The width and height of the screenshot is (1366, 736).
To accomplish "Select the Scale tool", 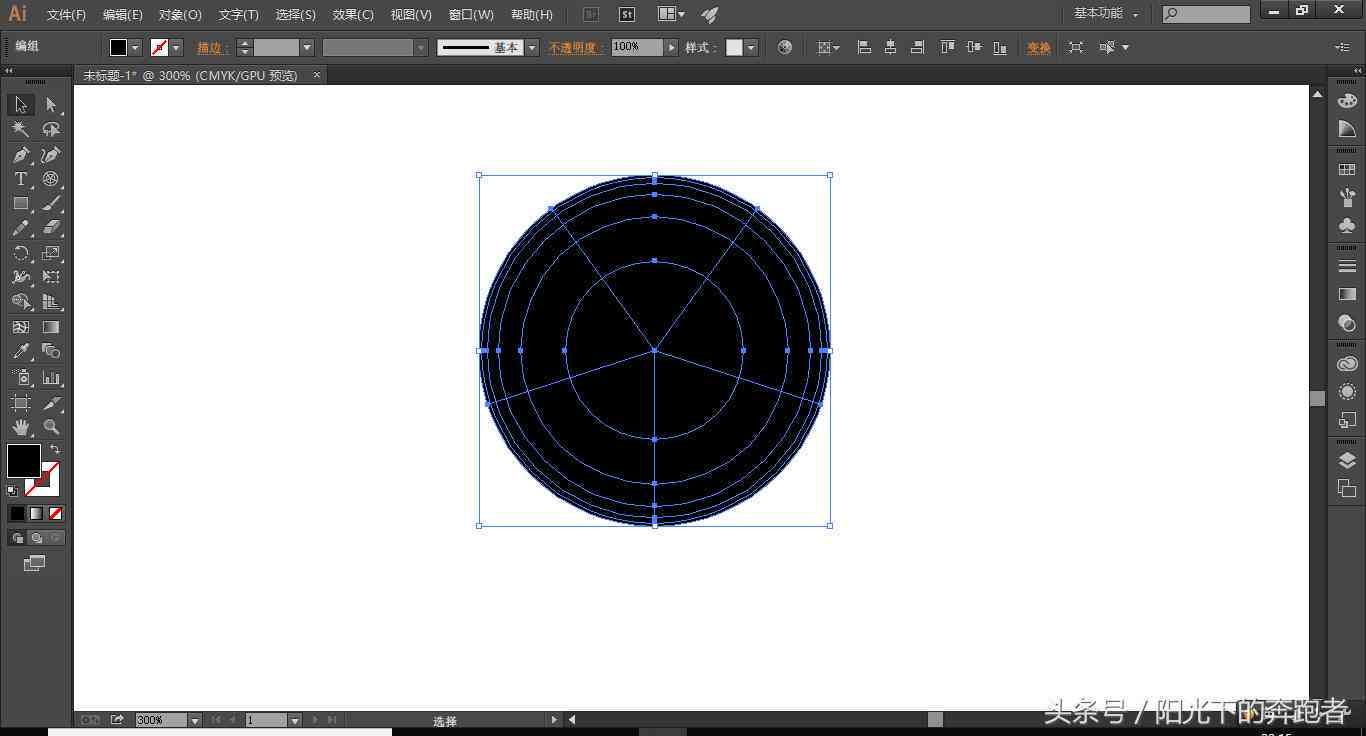I will 51,253.
